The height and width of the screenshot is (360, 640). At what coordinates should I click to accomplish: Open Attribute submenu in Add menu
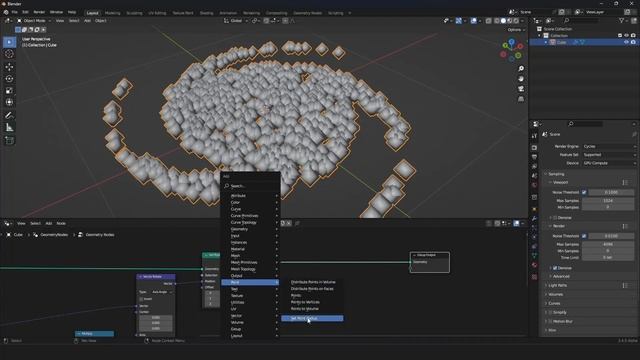tap(250, 196)
